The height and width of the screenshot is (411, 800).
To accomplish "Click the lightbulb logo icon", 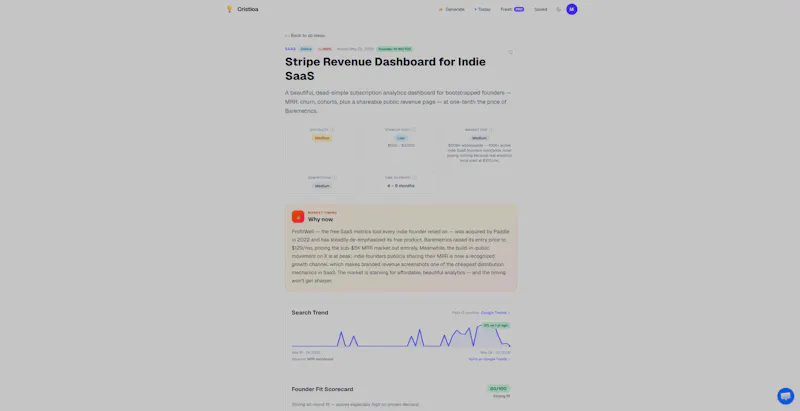I will 229,9.
